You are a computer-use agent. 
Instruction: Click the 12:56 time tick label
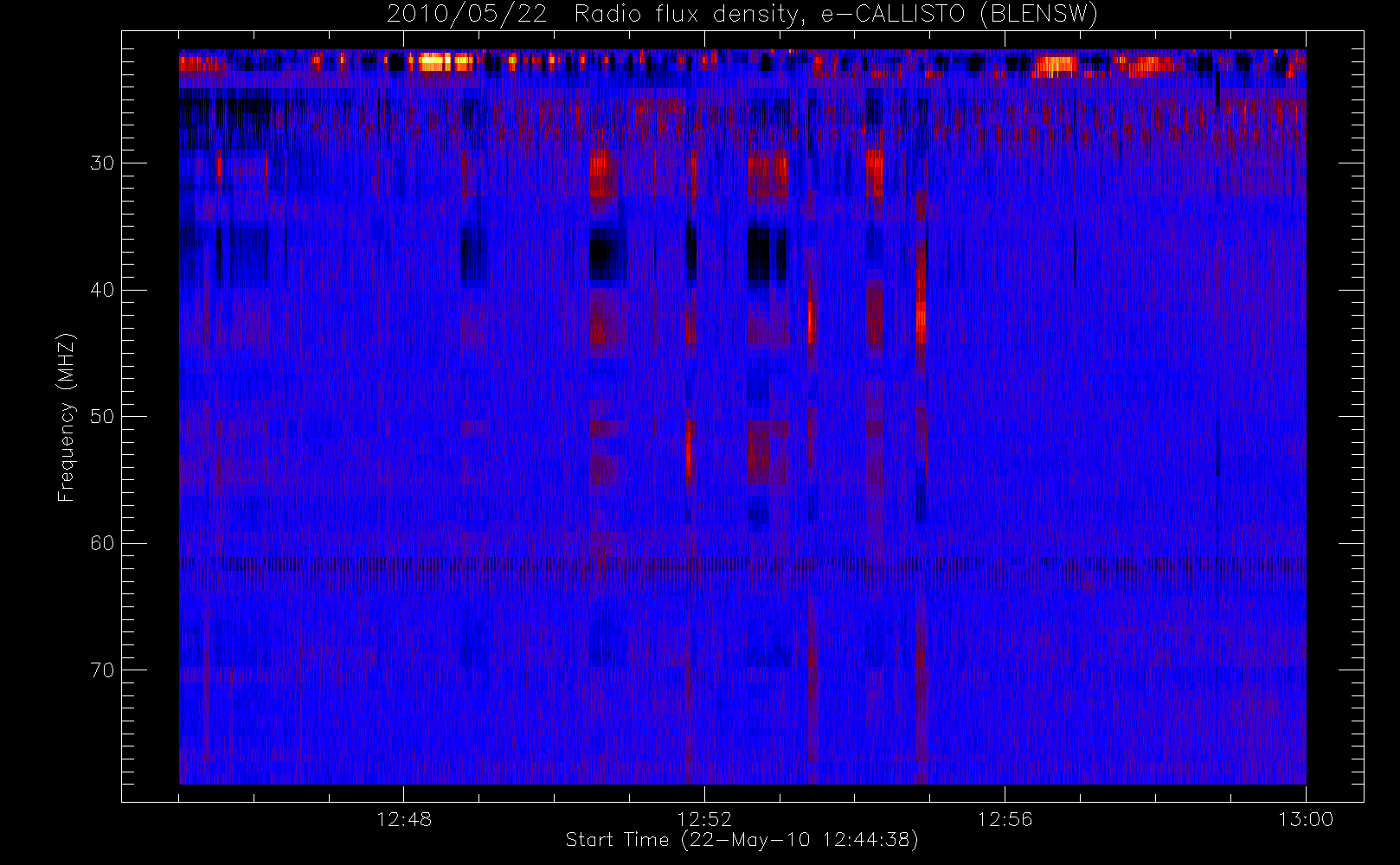1005,819
